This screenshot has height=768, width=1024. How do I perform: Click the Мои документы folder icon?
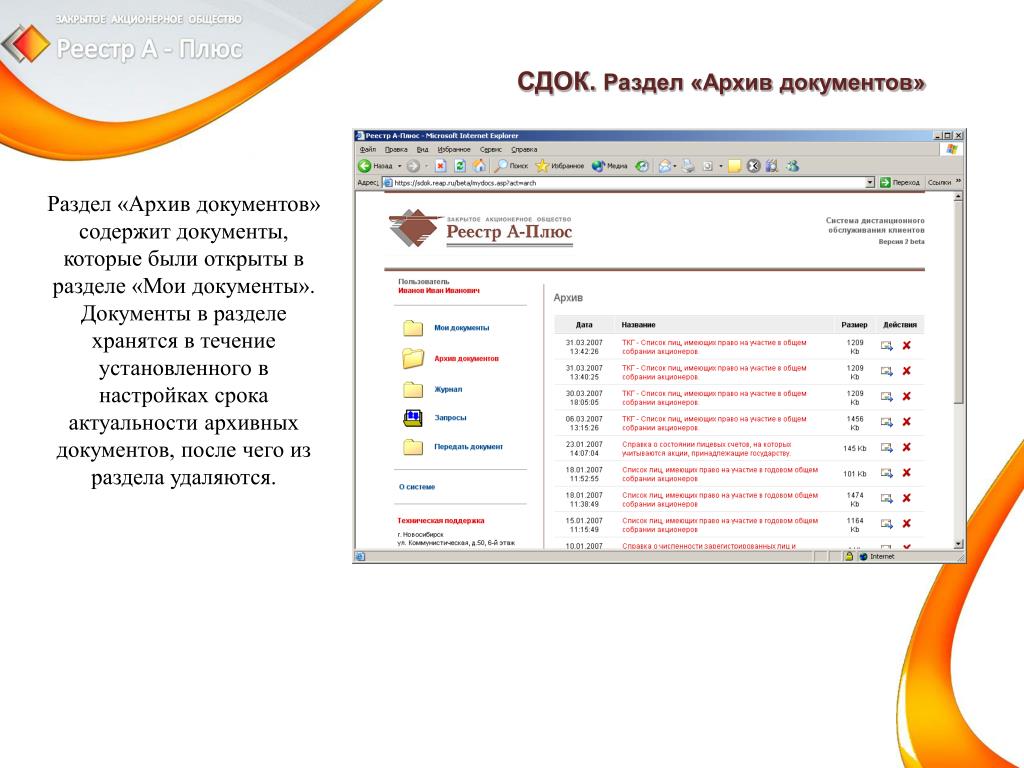413,327
